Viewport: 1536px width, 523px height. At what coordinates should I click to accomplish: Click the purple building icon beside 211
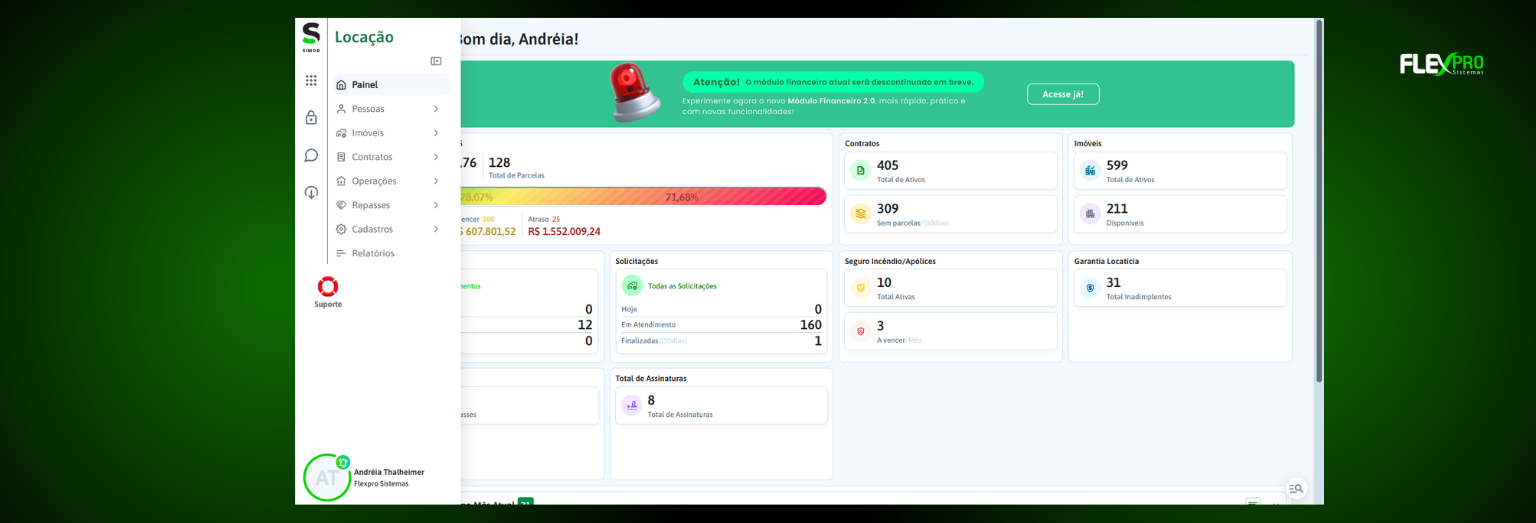pos(1090,214)
